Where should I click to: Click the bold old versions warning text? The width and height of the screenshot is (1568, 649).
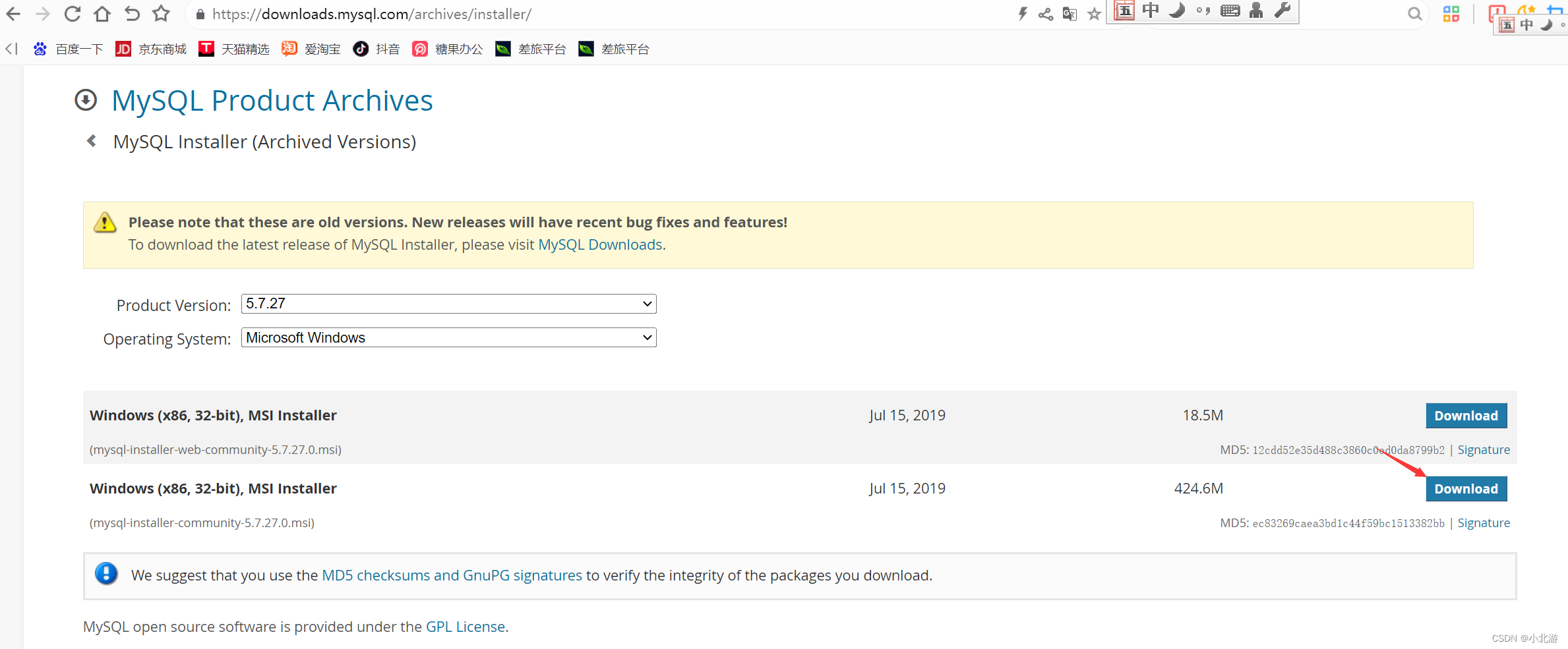(x=458, y=222)
